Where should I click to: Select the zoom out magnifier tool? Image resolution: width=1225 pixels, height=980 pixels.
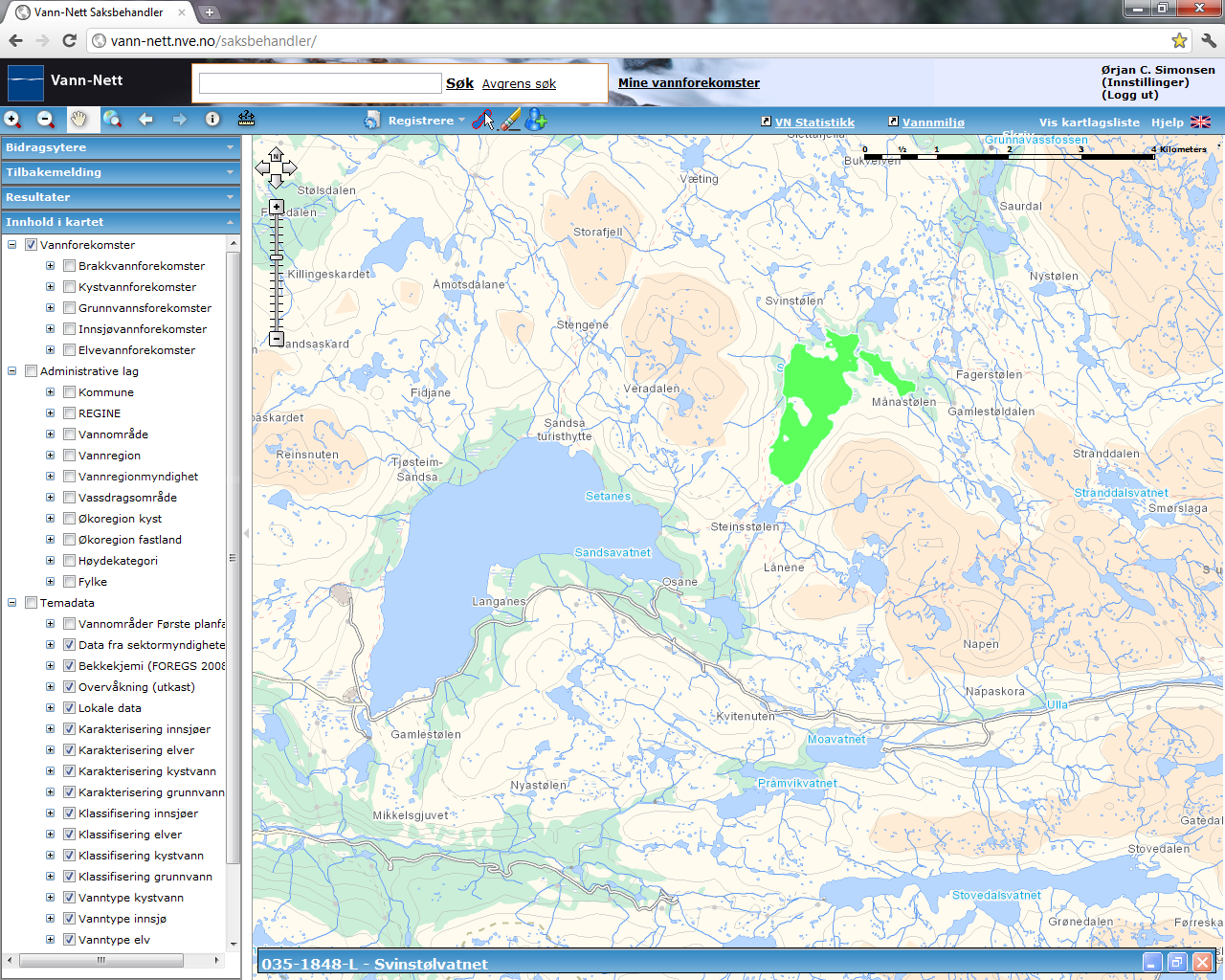click(x=45, y=120)
